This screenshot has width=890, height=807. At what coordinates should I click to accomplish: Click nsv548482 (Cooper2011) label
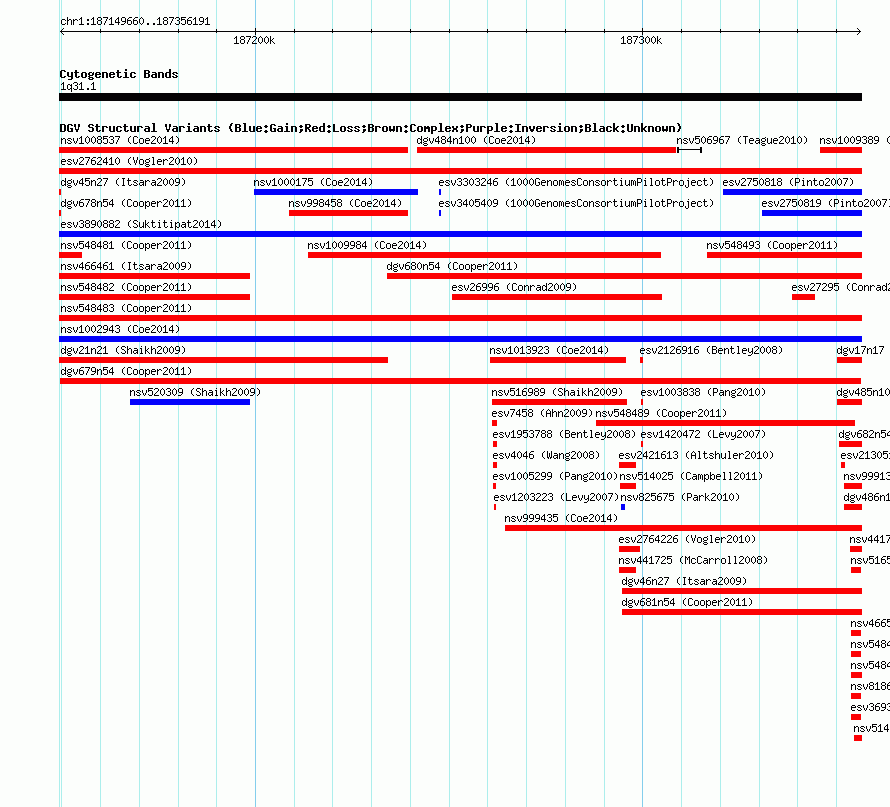(126, 287)
